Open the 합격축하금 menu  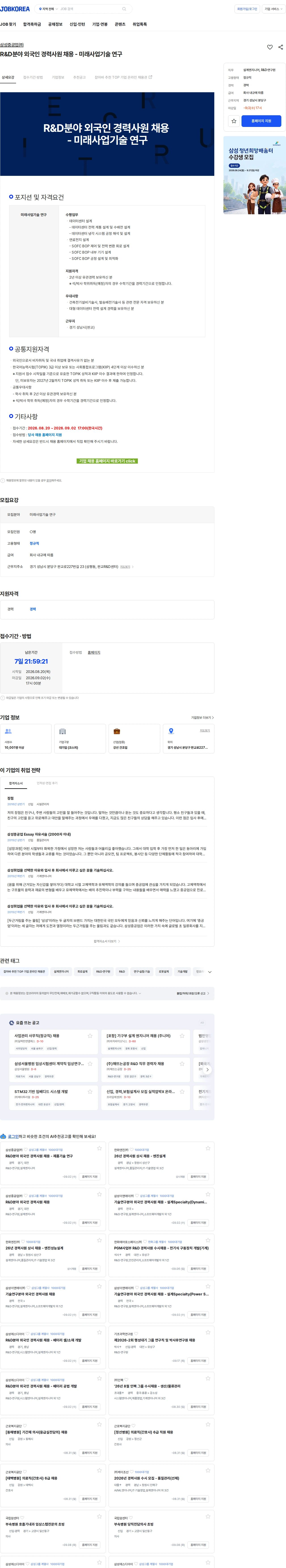32,24
